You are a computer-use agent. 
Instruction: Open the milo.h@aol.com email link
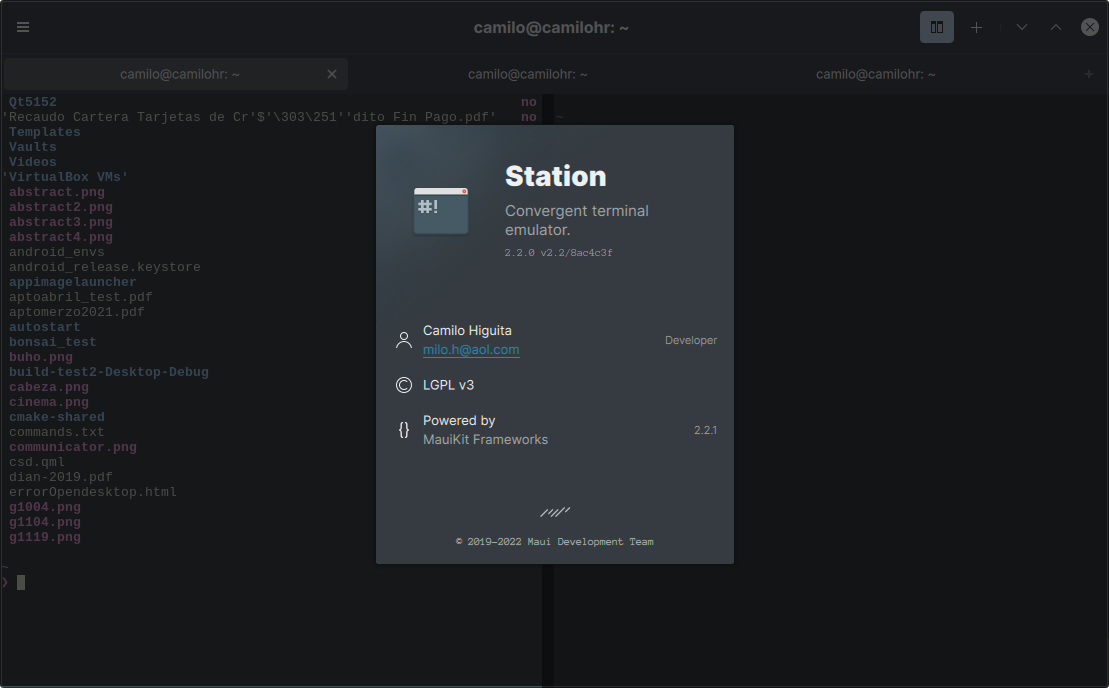471,349
